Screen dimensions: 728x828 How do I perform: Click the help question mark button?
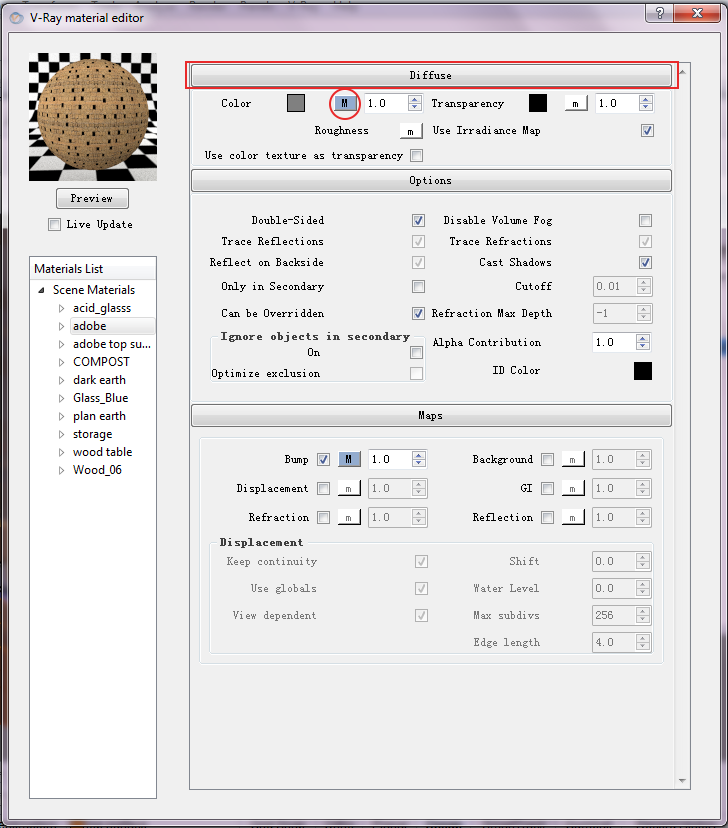[659, 13]
